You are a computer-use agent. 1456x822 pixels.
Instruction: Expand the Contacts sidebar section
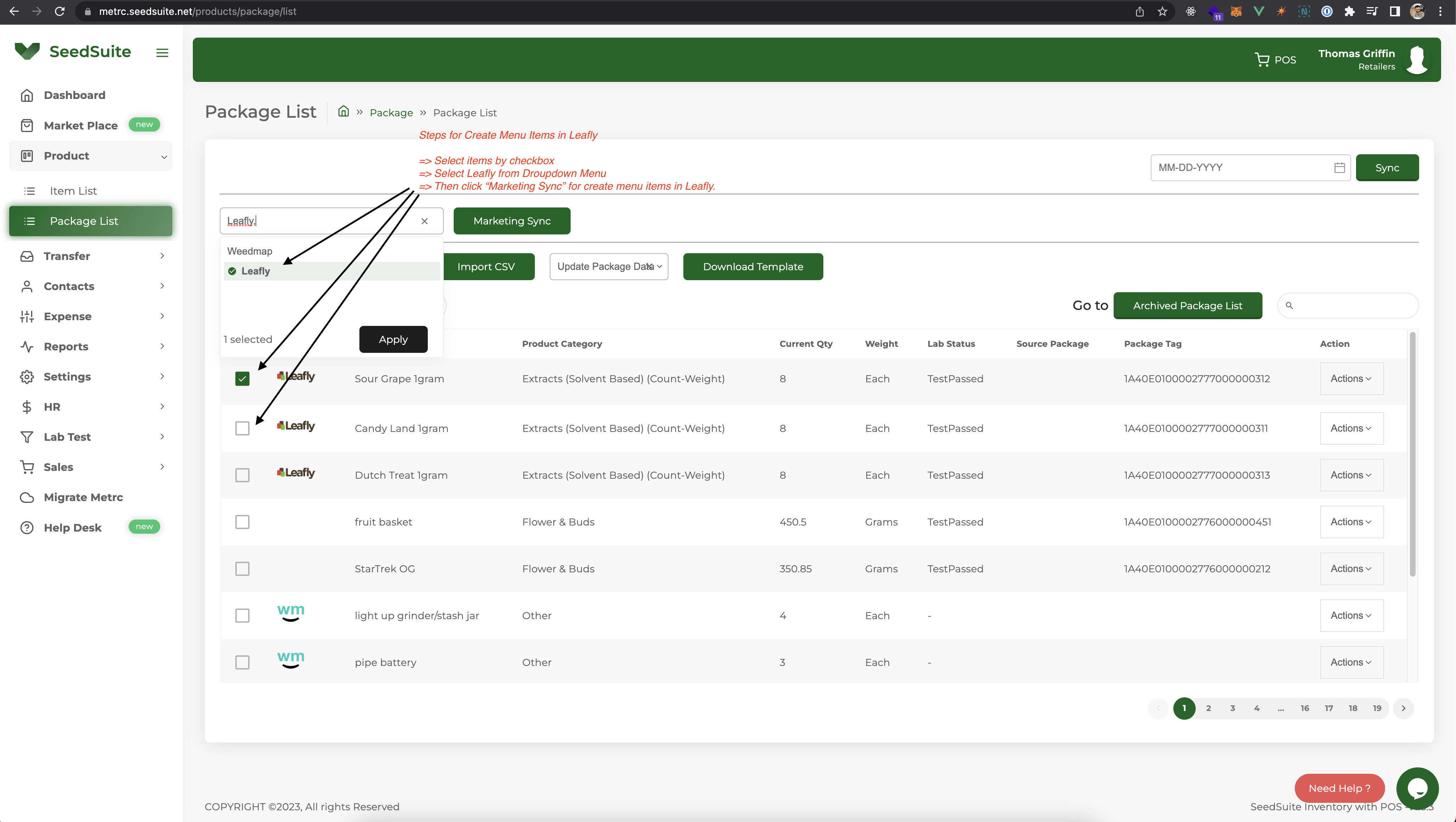point(90,286)
